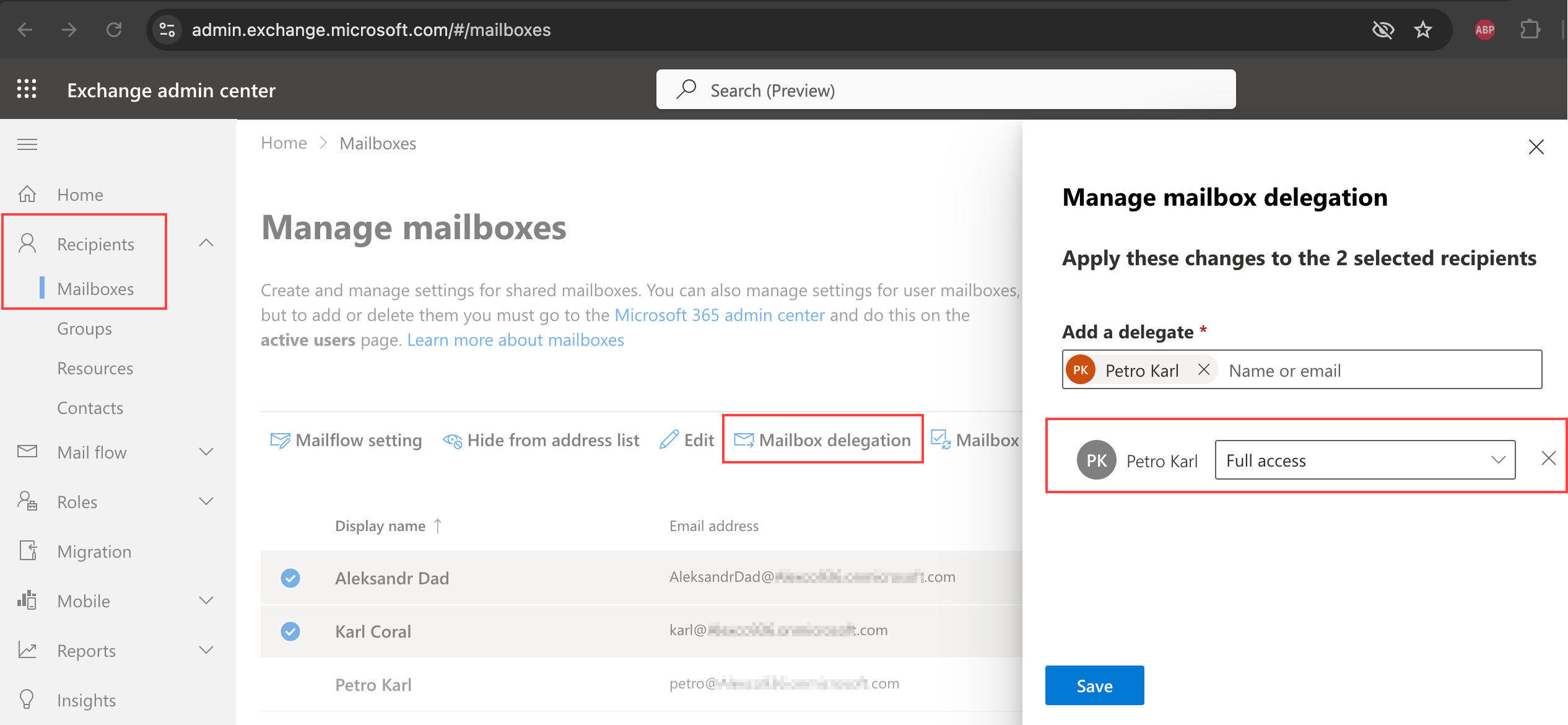Click the Insights lightbulb icon
1568x725 pixels.
[x=27, y=700]
